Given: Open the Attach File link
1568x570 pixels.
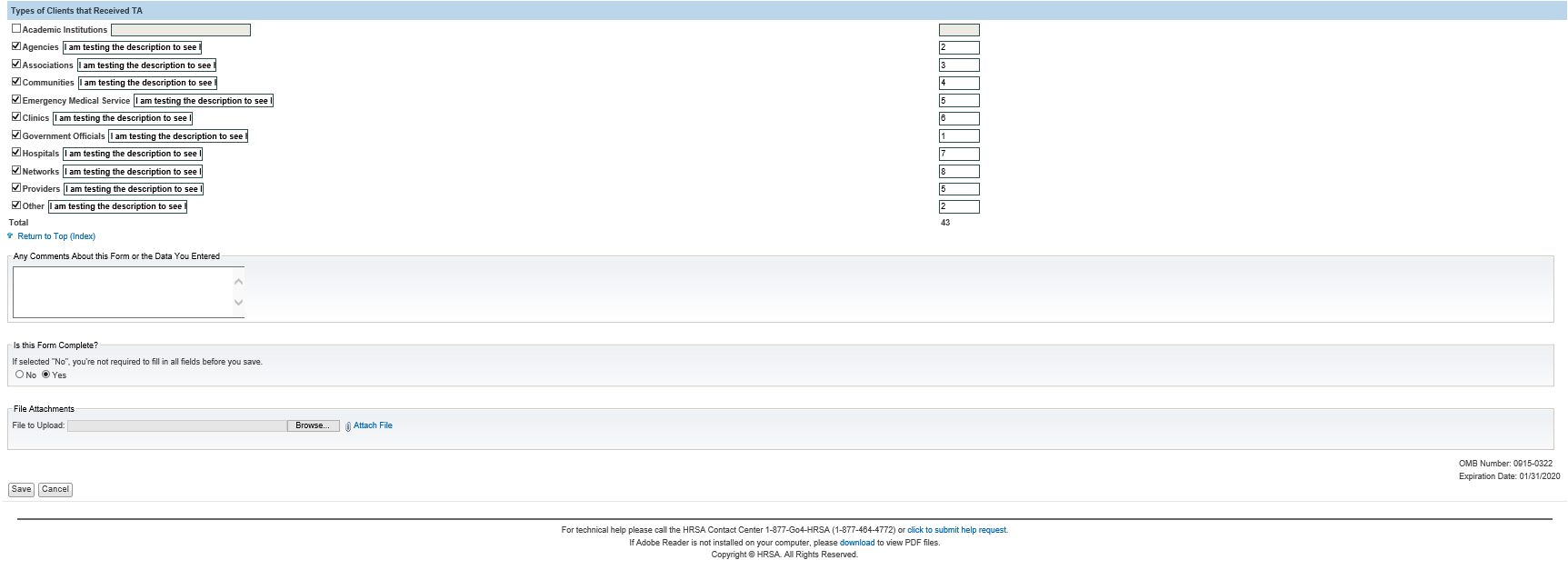Looking at the screenshot, I should coord(373,425).
